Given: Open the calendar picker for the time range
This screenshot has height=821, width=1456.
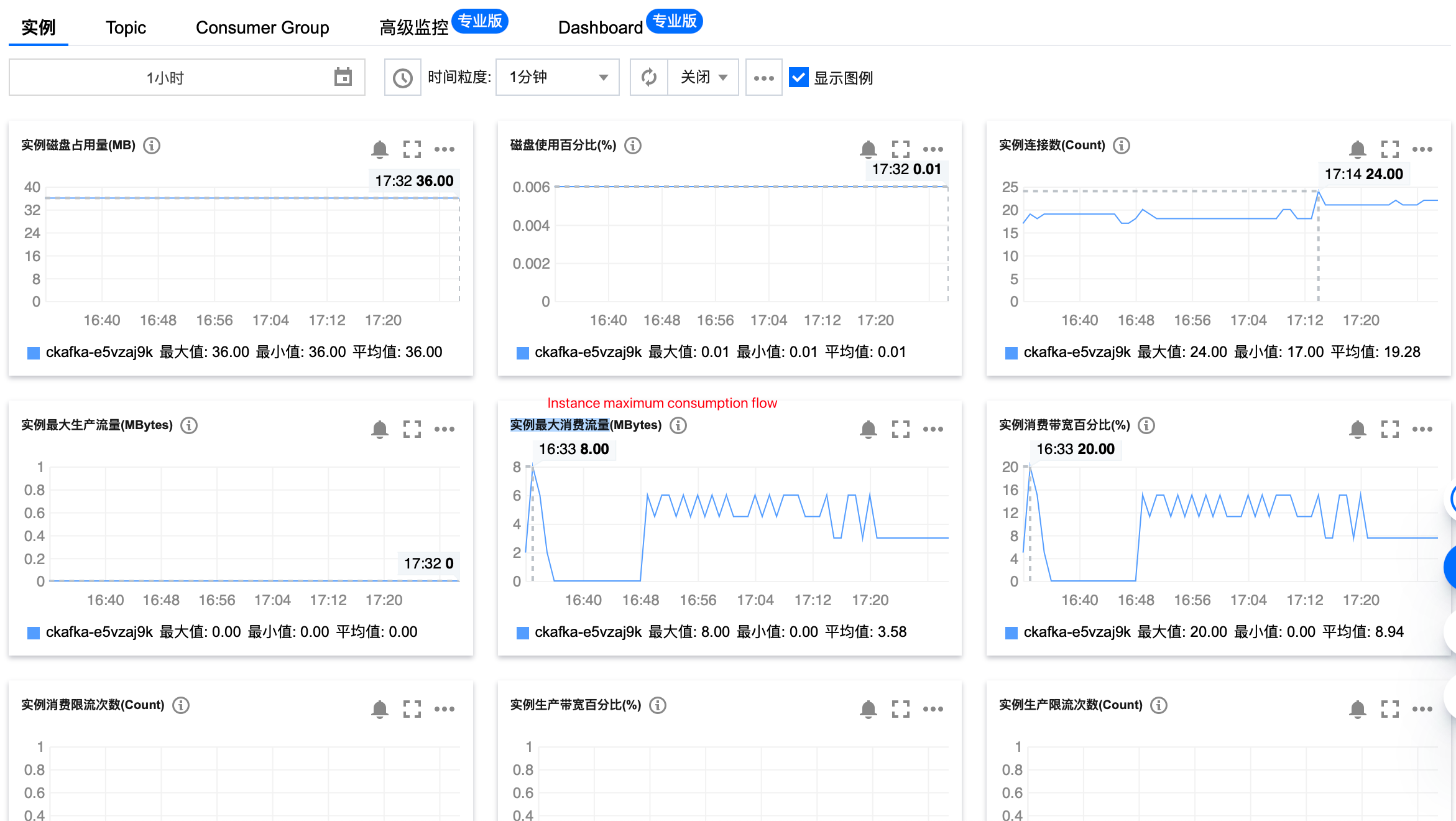Looking at the screenshot, I should (x=343, y=77).
